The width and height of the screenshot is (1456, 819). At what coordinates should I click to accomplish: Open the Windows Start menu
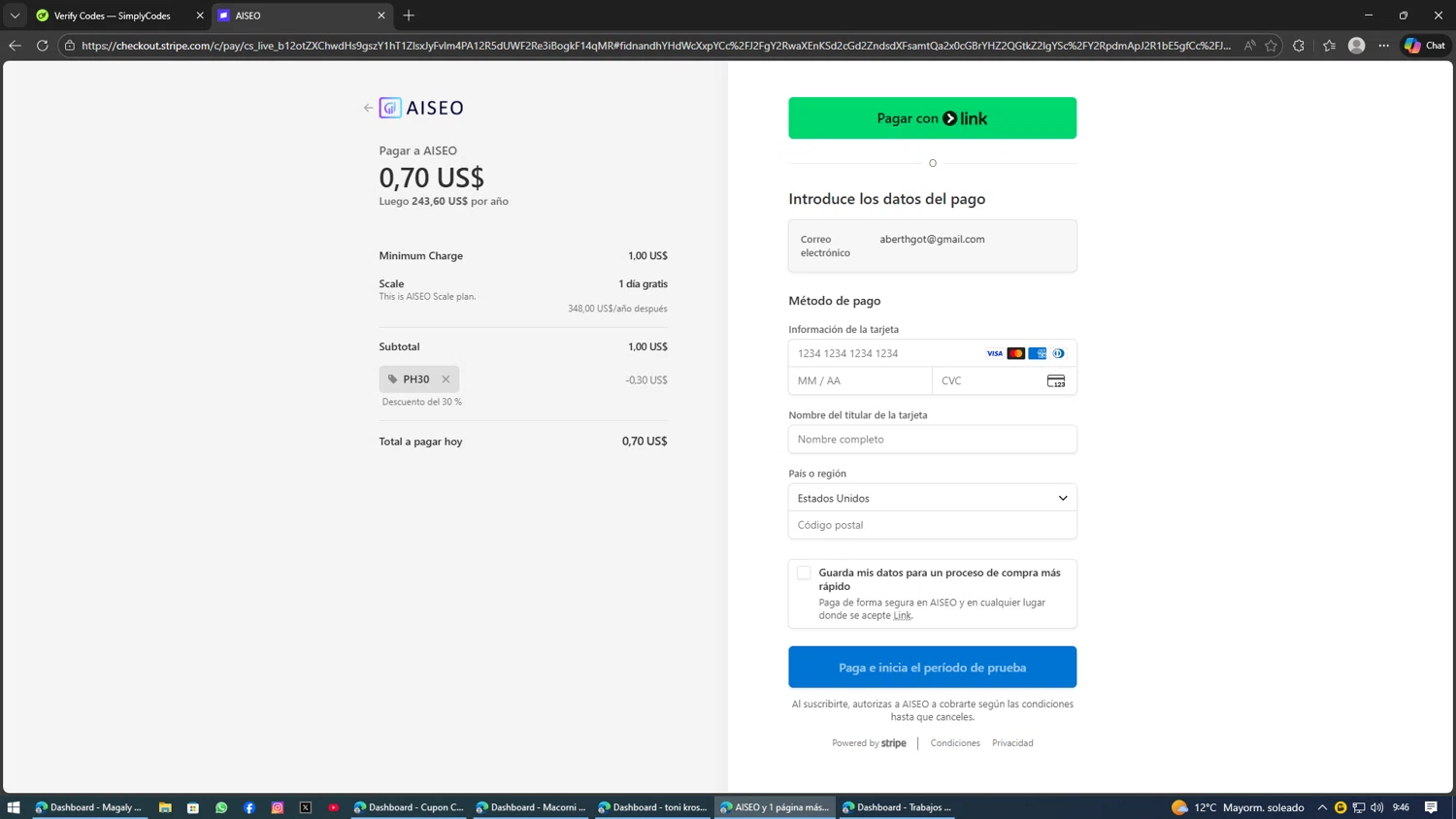tap(14, 807)
